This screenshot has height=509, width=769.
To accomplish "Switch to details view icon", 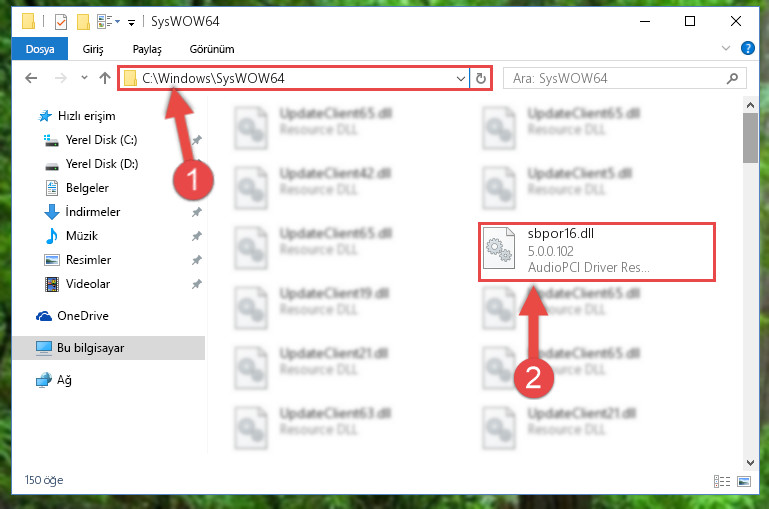I will (x=721, y=482).
